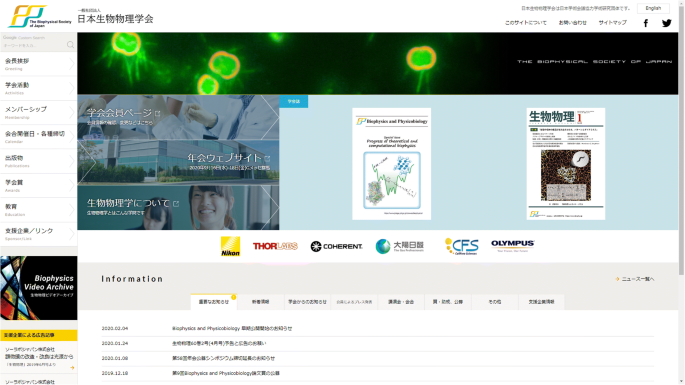The height and width of the screenshot is (385, 685).
Task: Open the Facebook page icon
Action: (646, 23)
